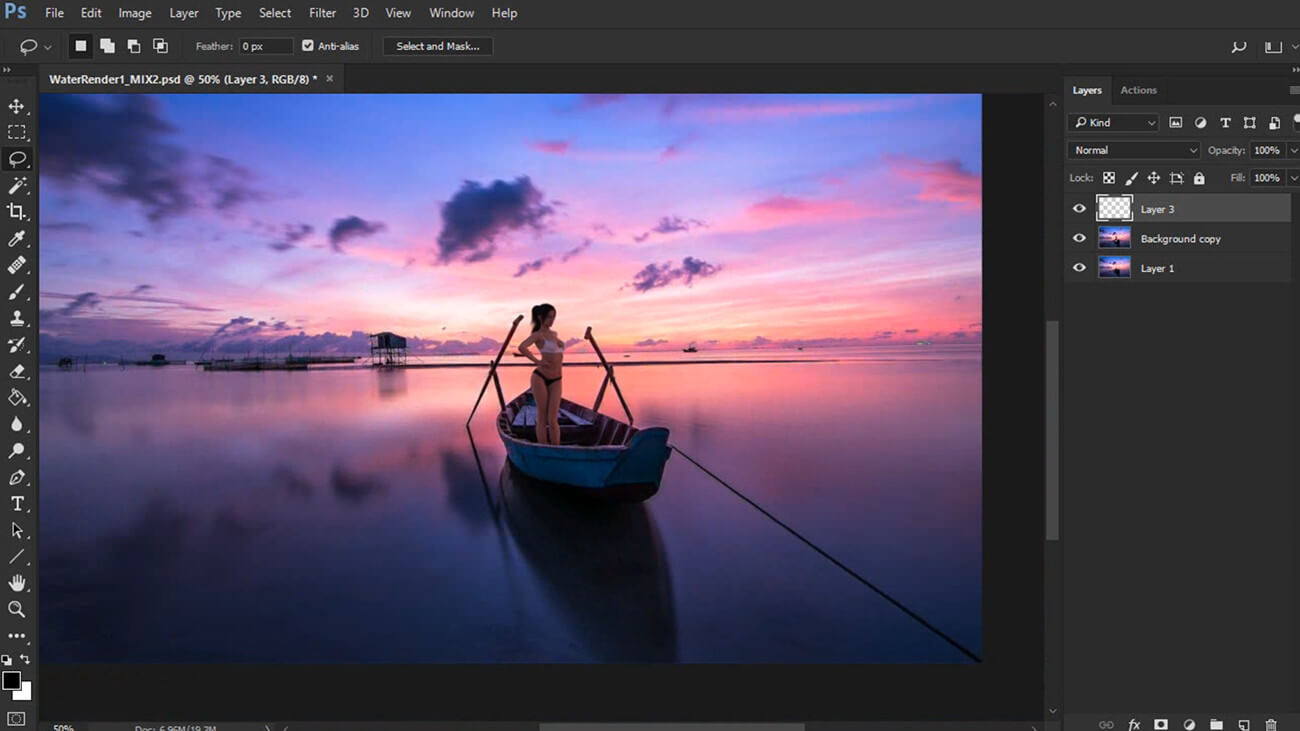Click the Feather value input field
Screen dimensions: 1300x731
pyautogui.click(x=265, y=46)
